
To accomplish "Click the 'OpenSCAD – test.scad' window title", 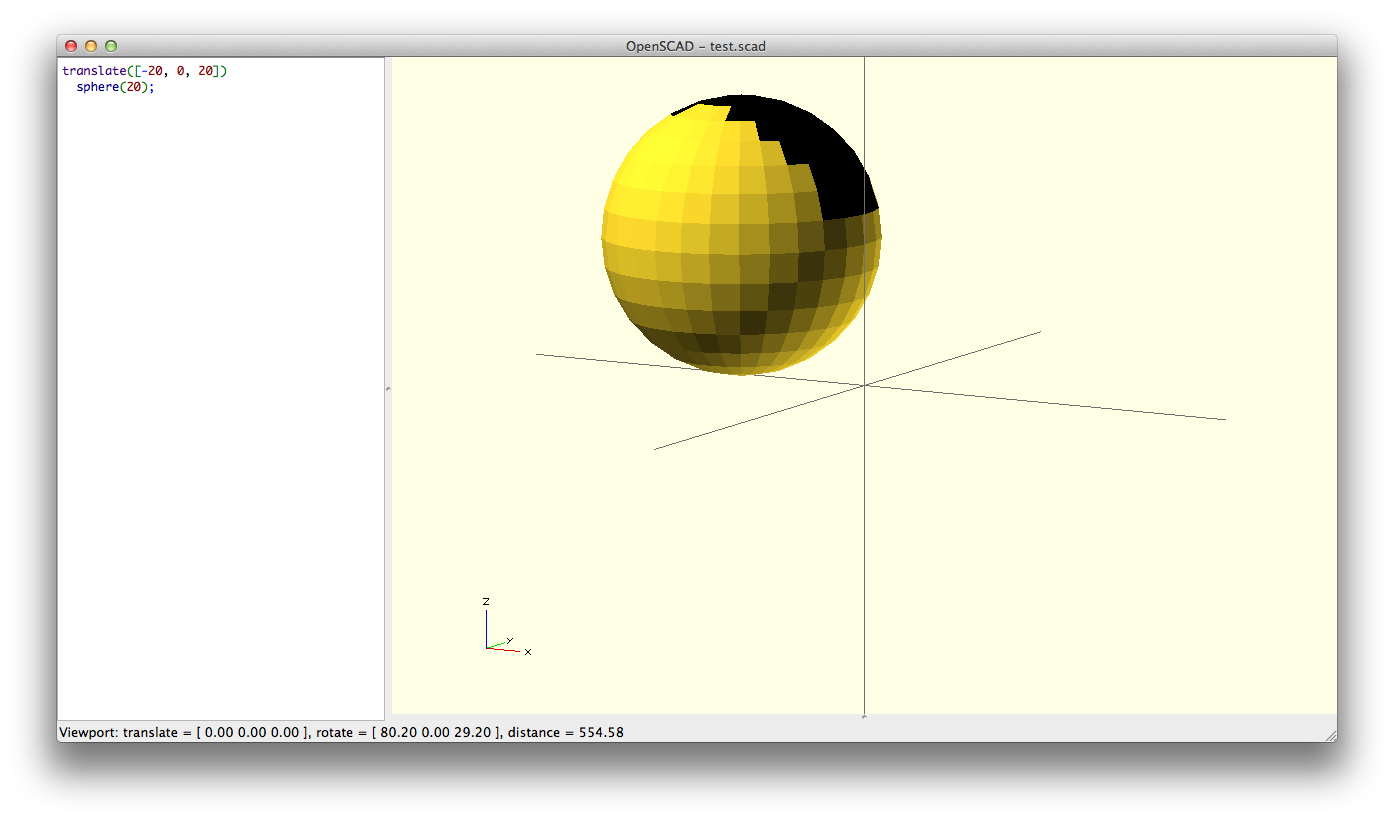I will 696,46.
